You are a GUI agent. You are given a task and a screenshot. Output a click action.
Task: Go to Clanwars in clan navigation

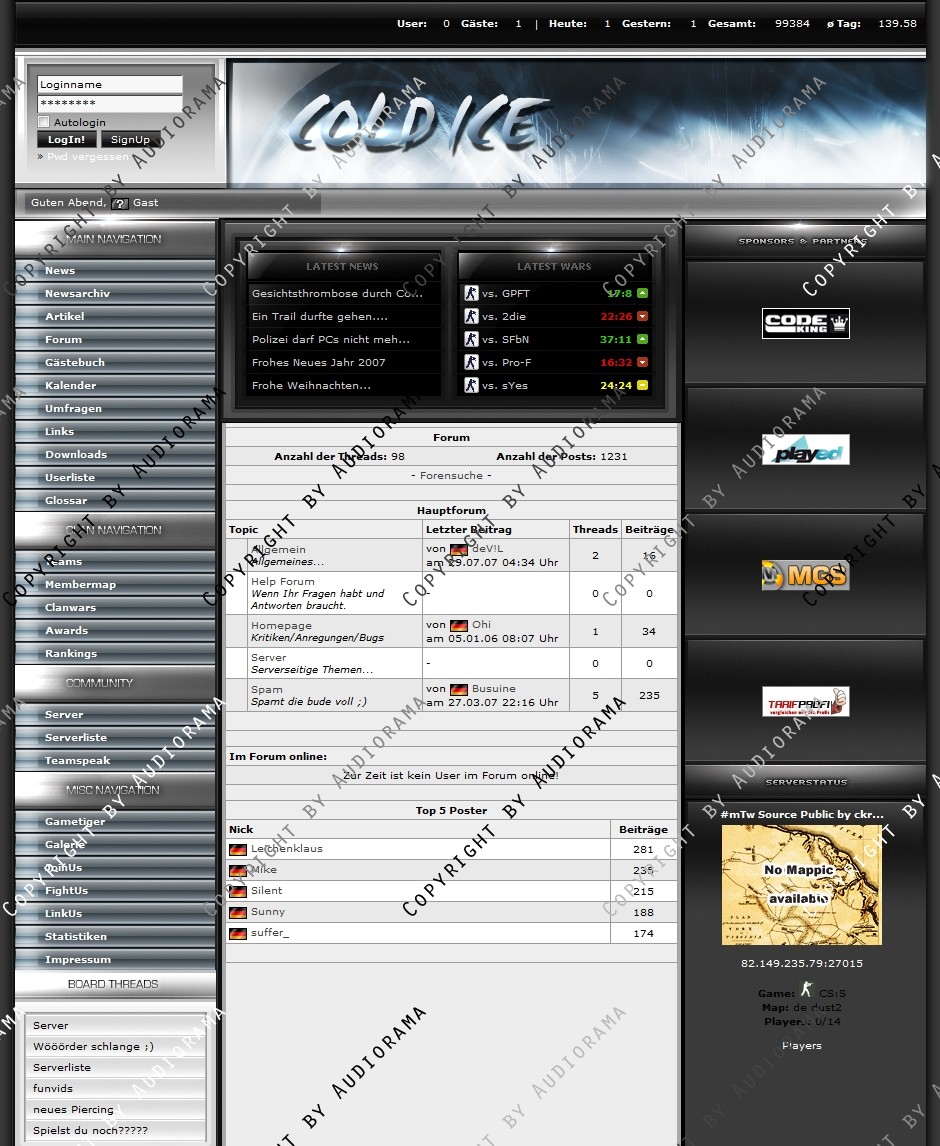tap(70, 607)
